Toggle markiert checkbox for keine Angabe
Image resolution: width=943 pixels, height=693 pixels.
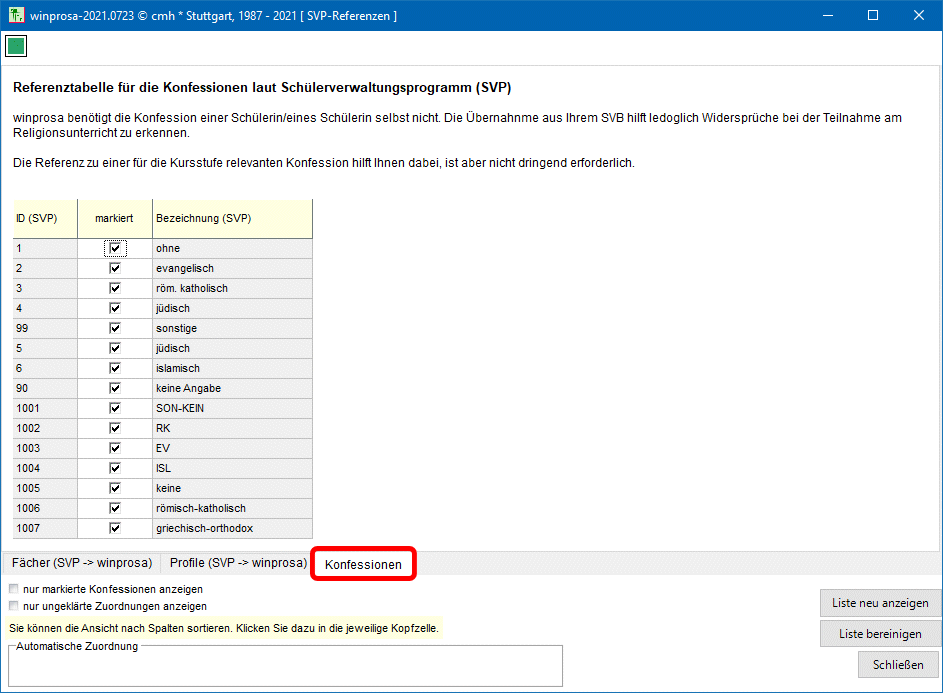click(115, 388)
